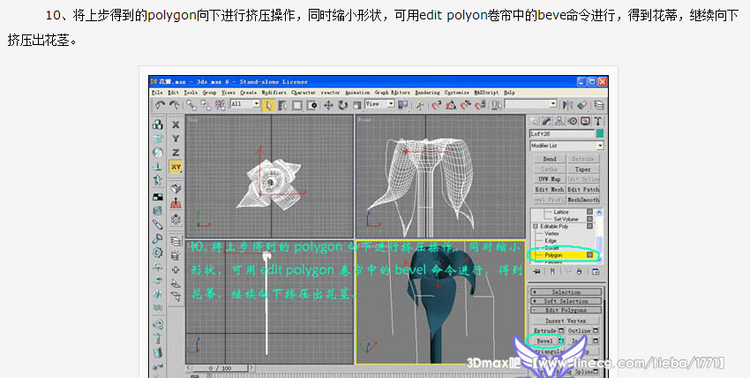This screenshot has height=378, width=750.
Task: Click Configure Modifier Sets icon
Action: pyautogui.click(x=596, y=272)
